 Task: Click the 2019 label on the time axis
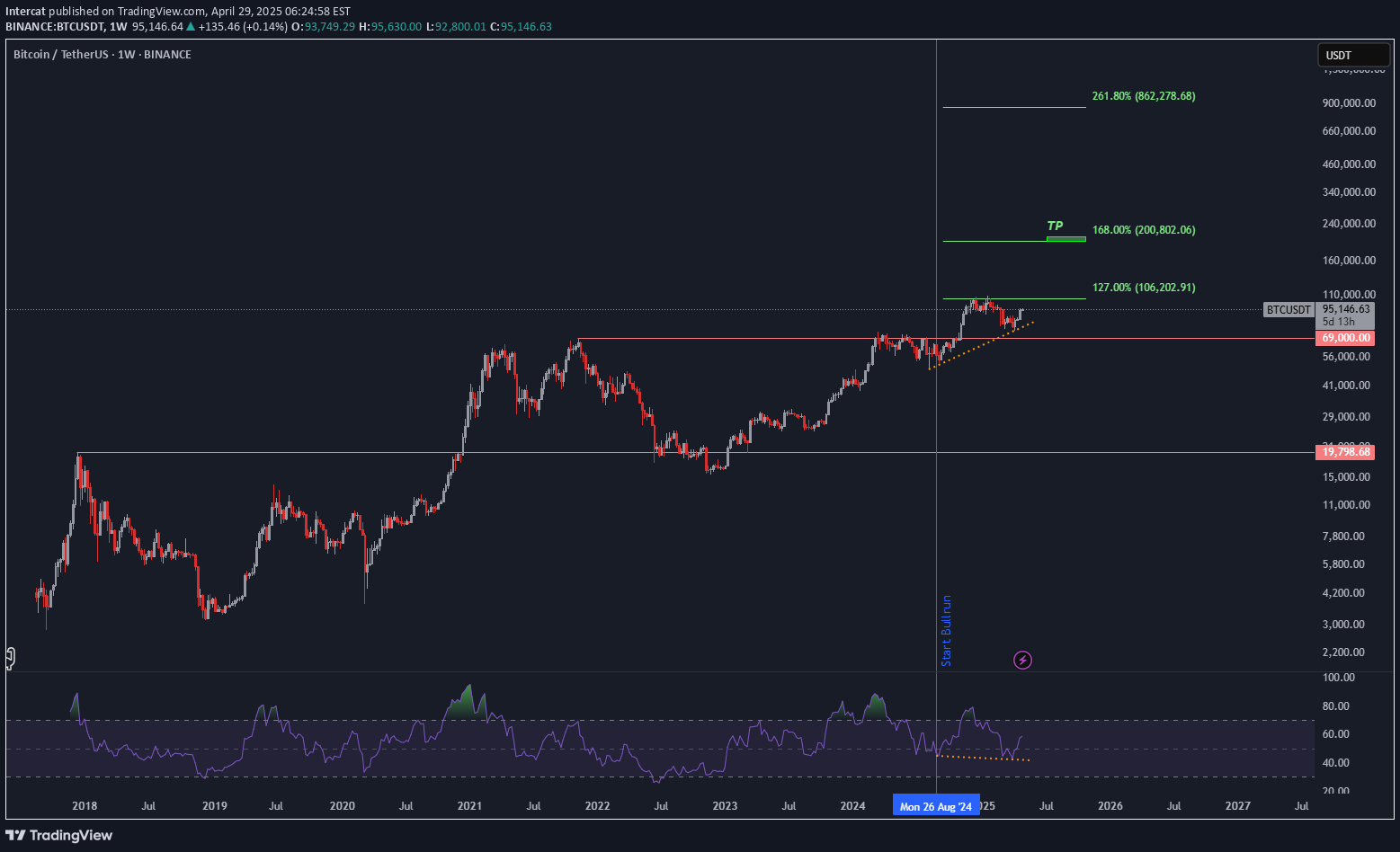[214, 806]
